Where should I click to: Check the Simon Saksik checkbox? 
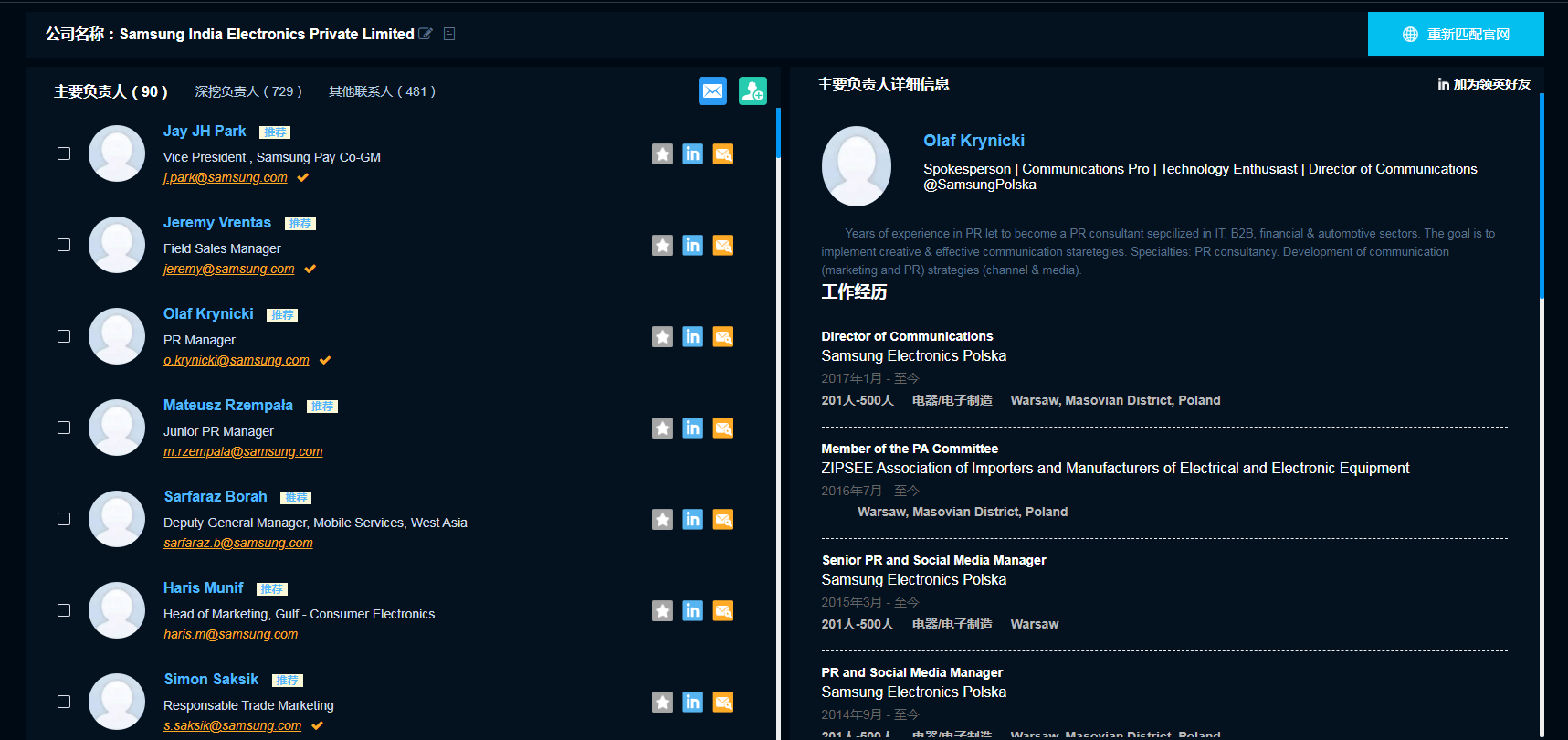click(x=64, y=702)
